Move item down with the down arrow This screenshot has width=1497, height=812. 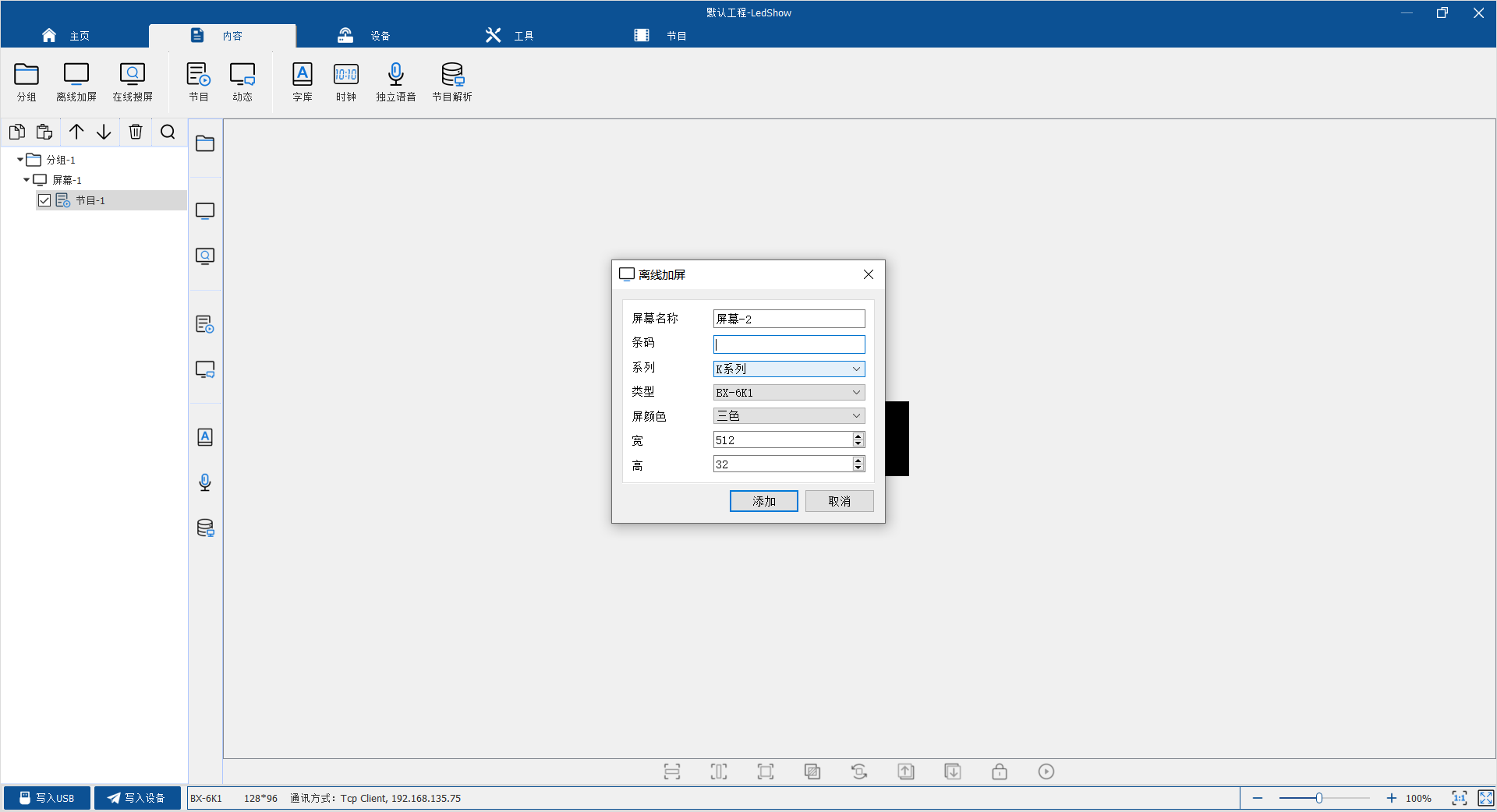[104, 132]
